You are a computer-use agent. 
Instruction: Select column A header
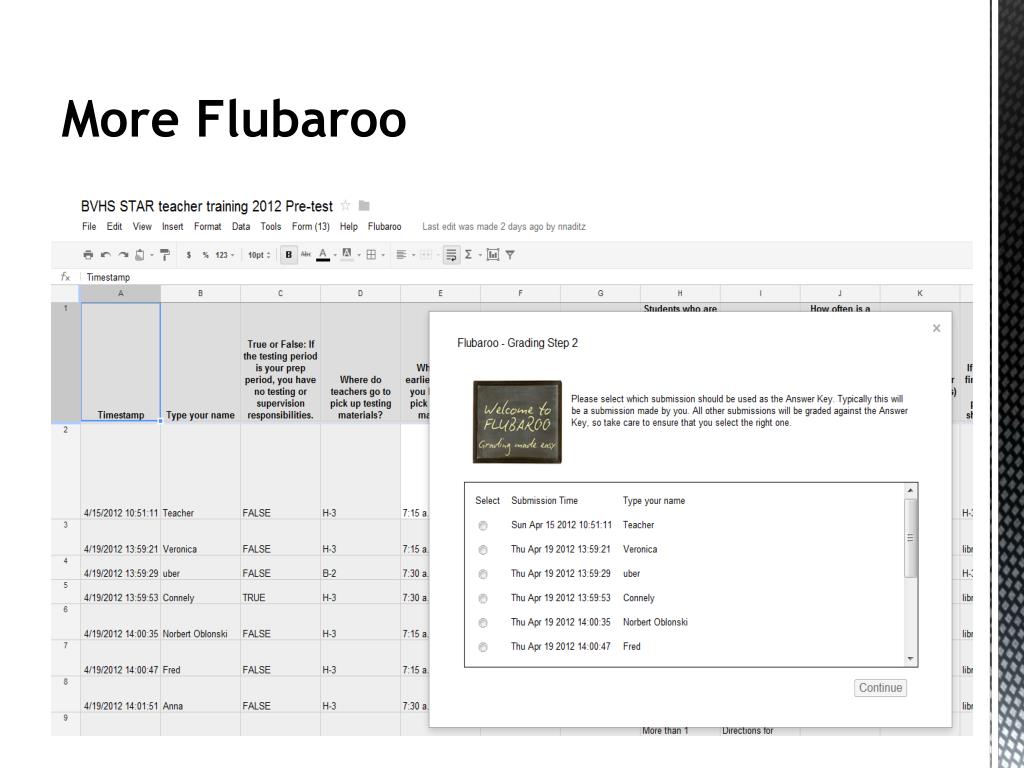pos(120,293)
